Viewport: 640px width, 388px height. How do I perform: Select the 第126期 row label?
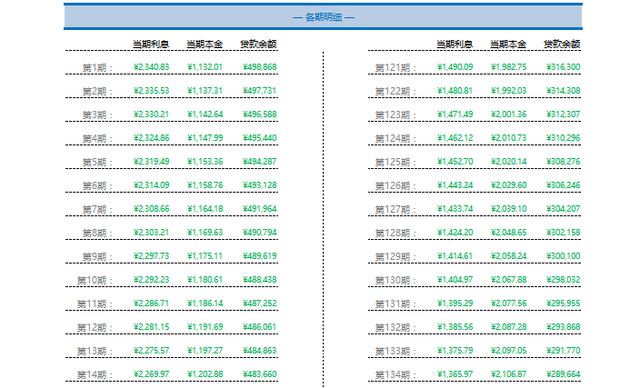coord(396,186)
